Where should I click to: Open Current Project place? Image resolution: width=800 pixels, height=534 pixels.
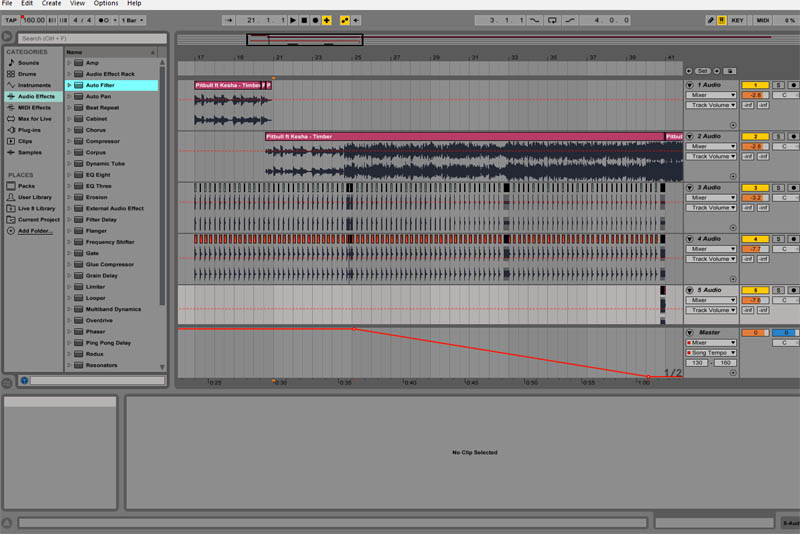pos(33,220)
